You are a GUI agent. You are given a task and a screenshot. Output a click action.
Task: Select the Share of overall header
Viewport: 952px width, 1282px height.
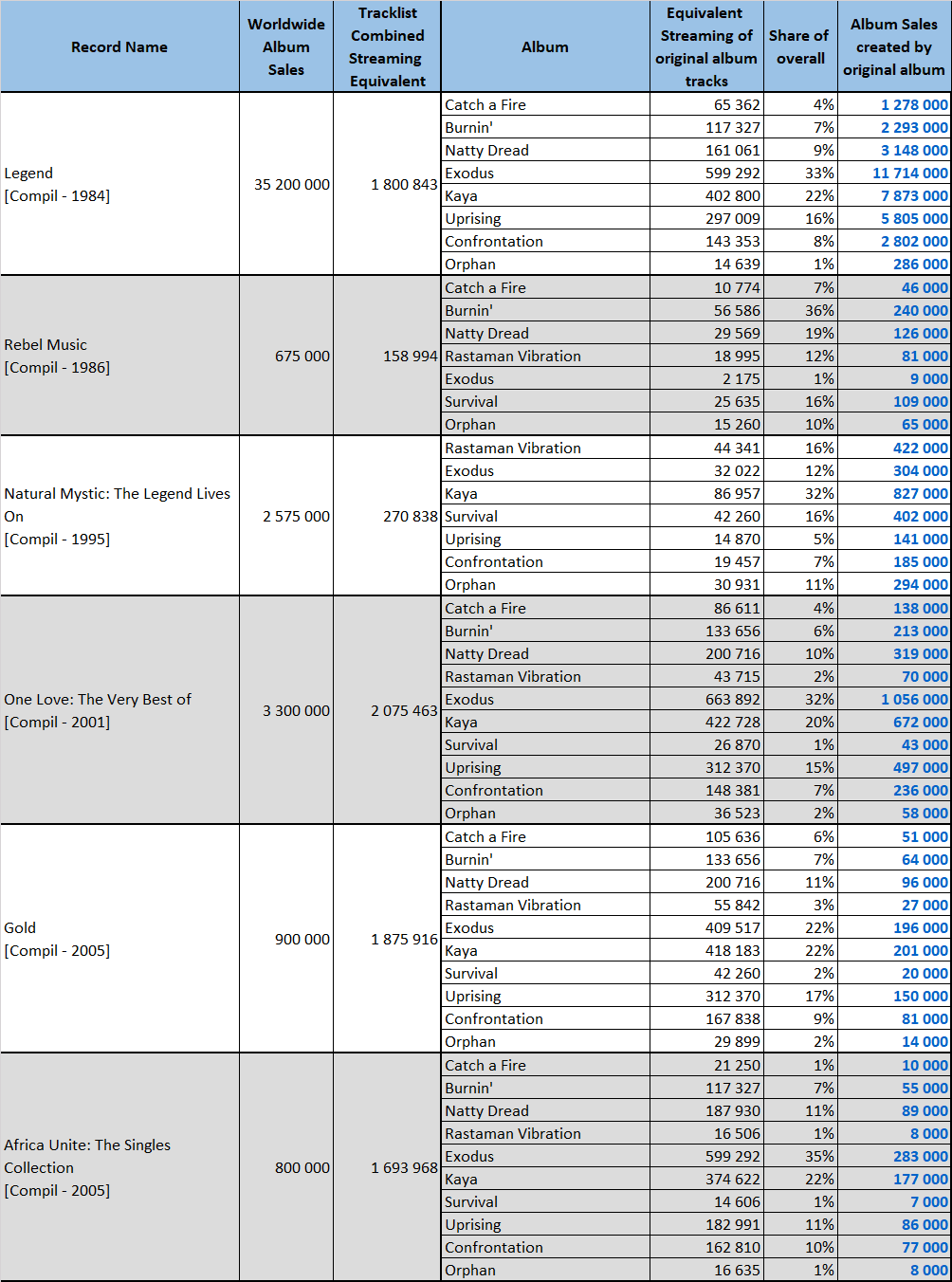point(799,46)
